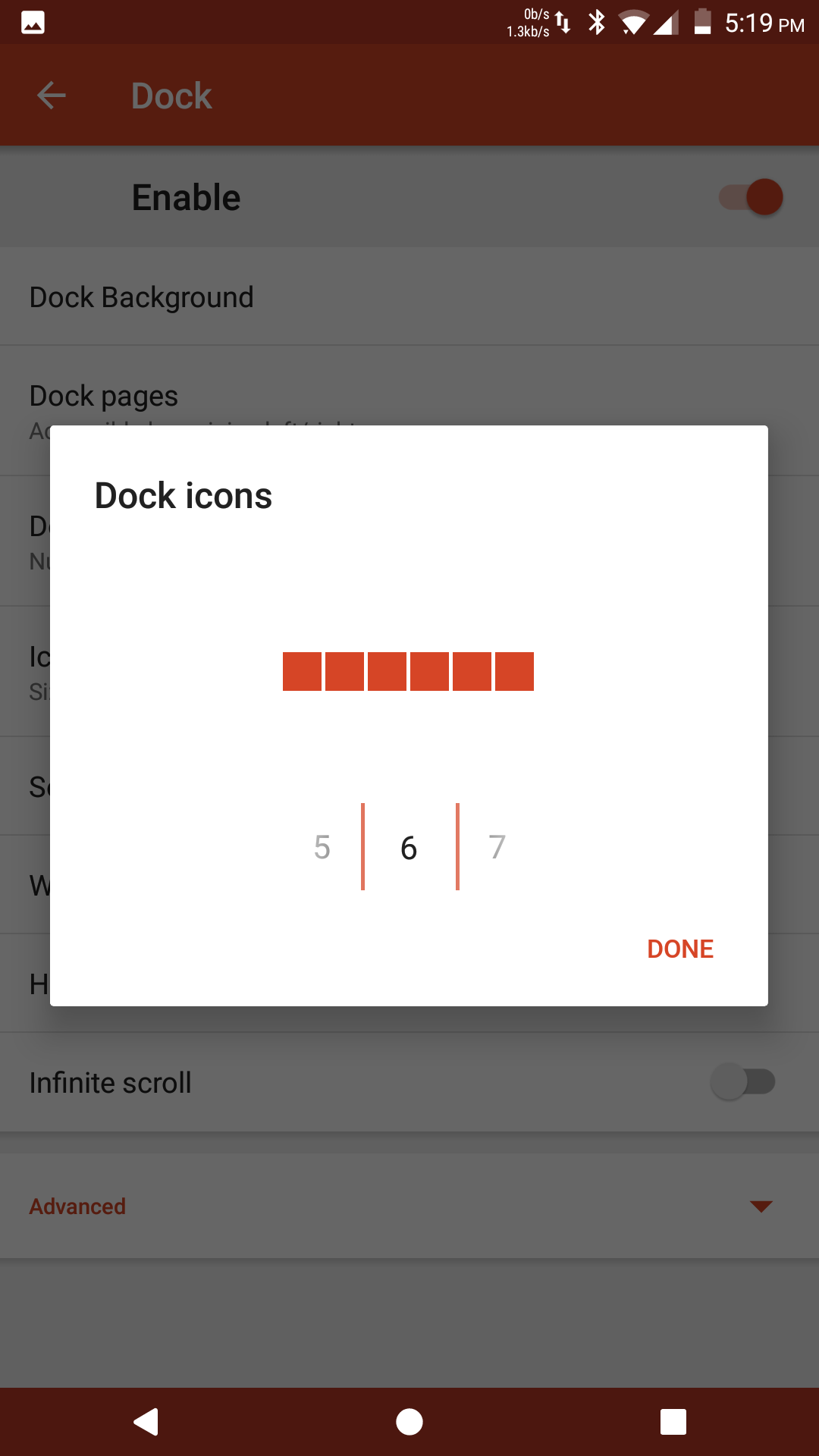Tap the network speed indicator arrows

pos(563,23)
